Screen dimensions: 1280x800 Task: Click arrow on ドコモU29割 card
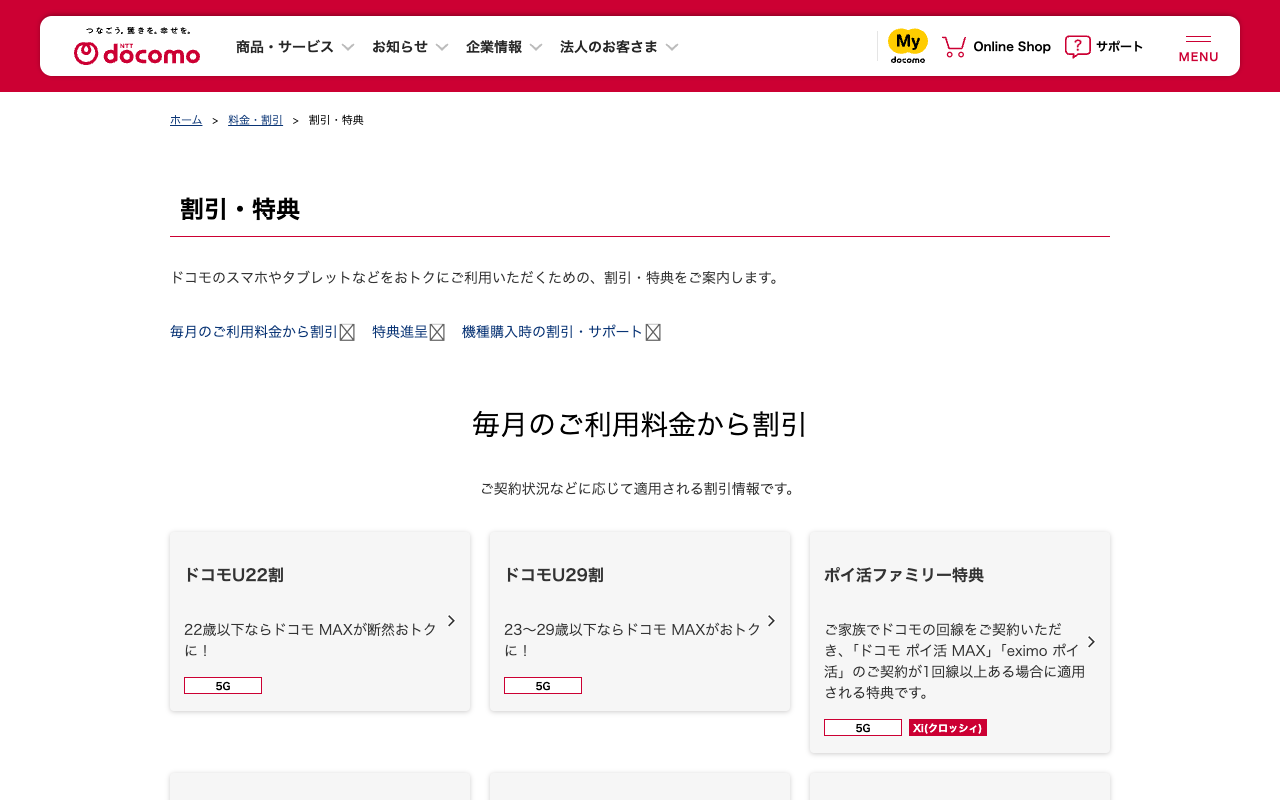coord(771,621)
